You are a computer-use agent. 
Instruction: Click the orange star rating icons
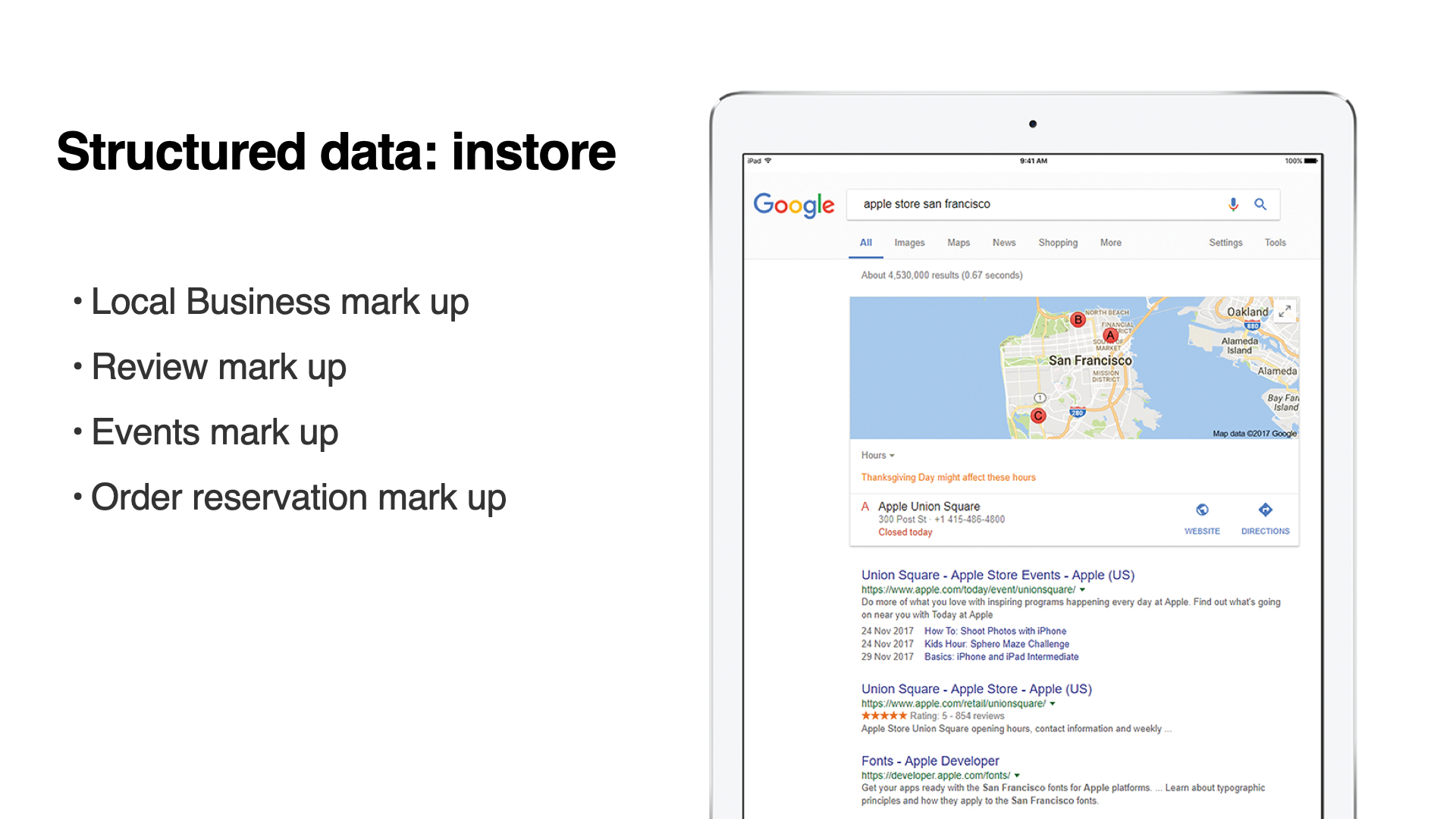(x=883, y=716)
